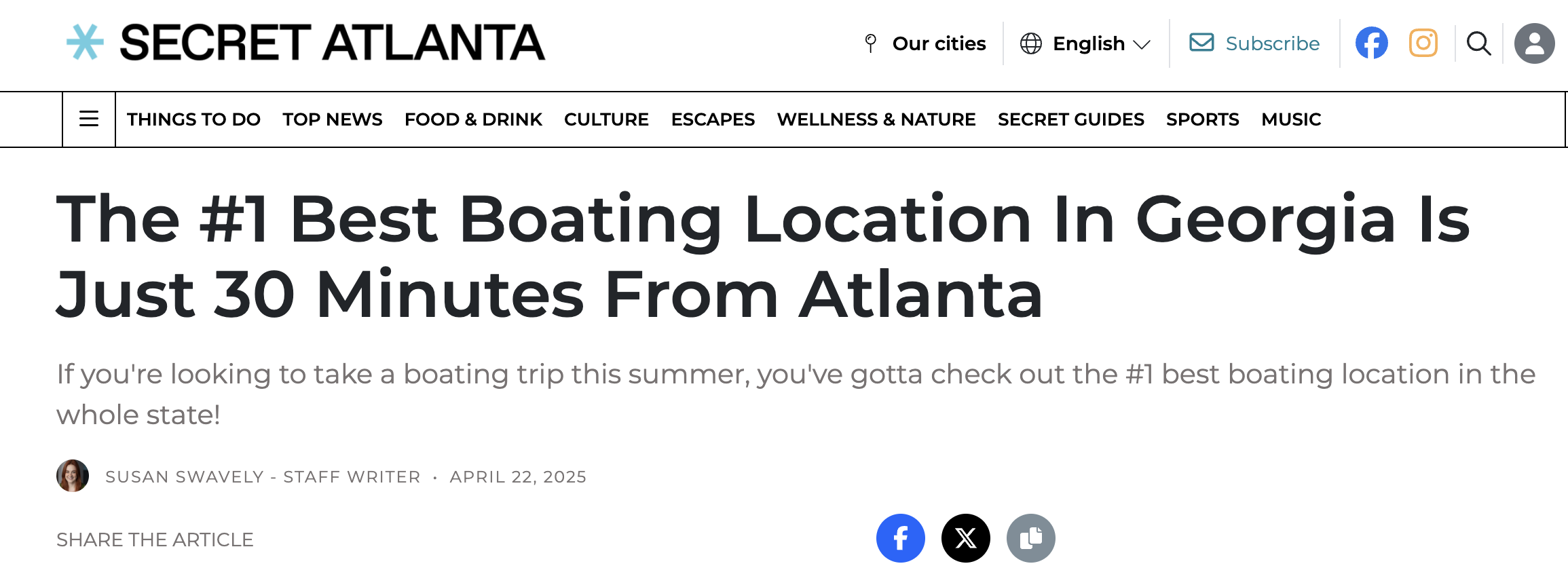Image resolution: width=1568 pixels, height=585 pixels.
Task: Visit the Instagram page from header
Action: 1423,43
